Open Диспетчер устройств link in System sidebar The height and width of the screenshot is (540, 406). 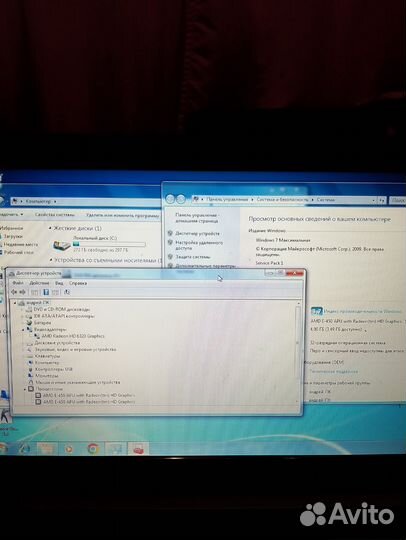[x=197, y=233]
